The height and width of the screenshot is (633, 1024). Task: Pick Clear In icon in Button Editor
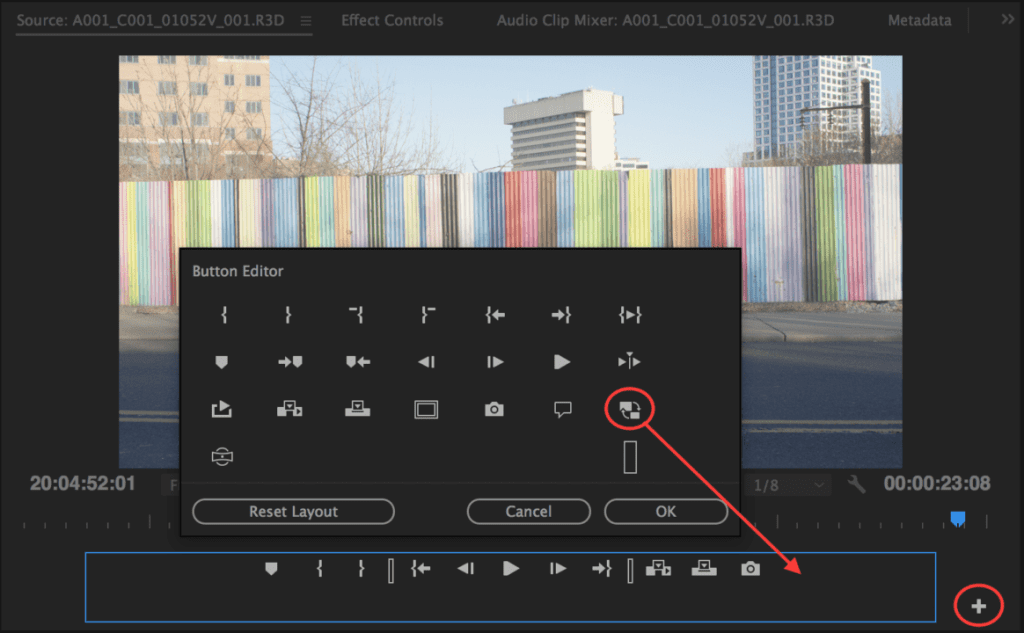coord(357,316)
